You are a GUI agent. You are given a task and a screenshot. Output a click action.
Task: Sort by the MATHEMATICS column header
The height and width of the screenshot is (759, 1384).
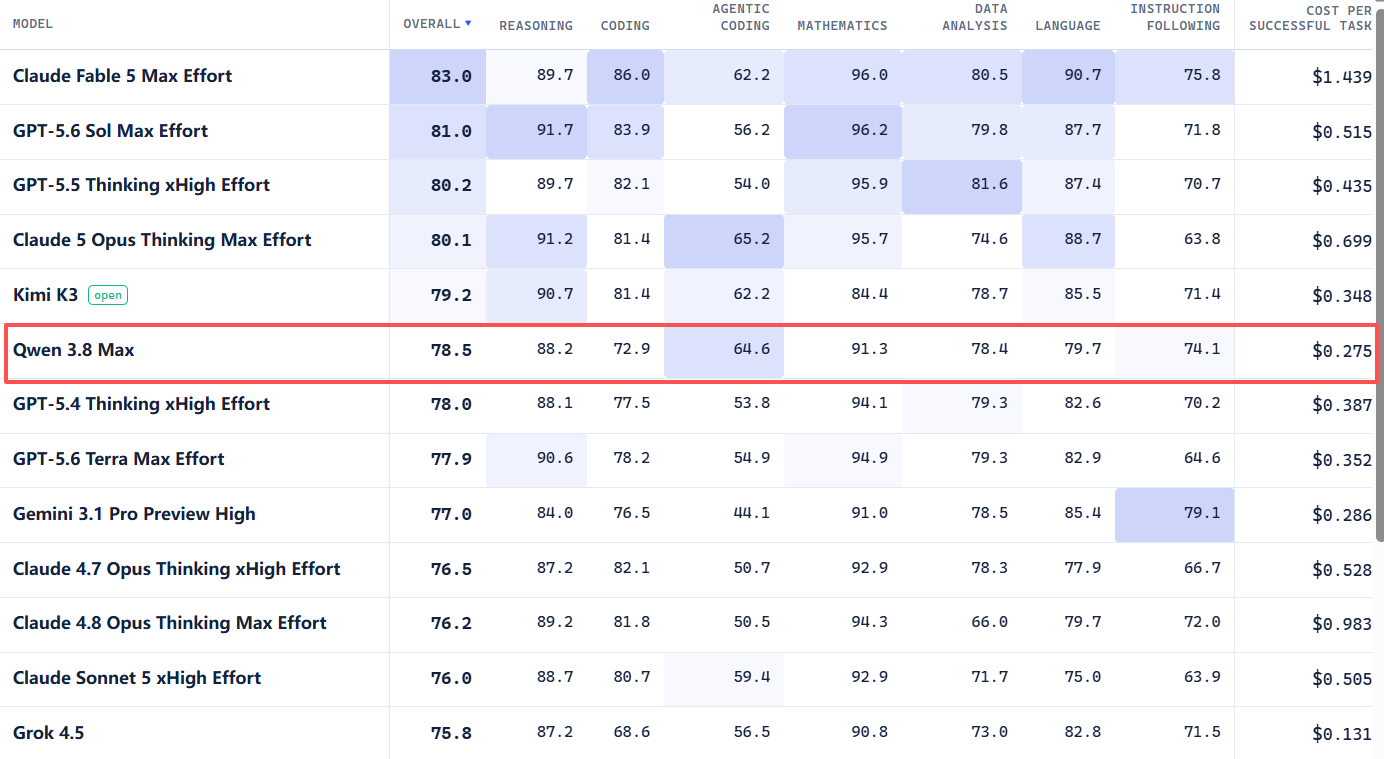tap(842, 25)
